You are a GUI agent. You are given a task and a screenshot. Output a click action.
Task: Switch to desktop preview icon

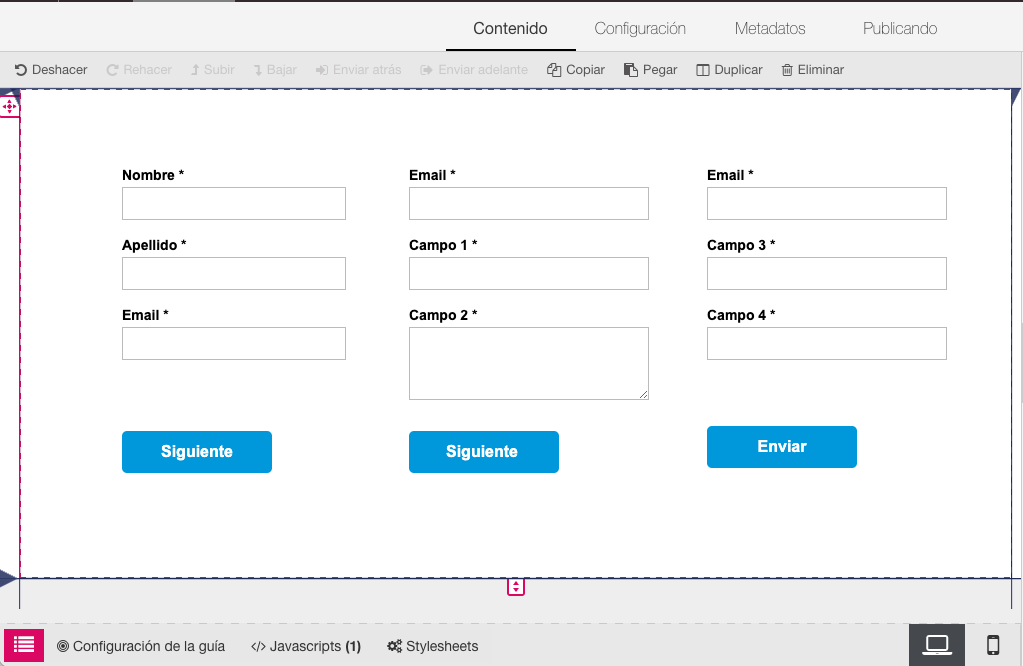pyautogui.click(x=936, y=645)
